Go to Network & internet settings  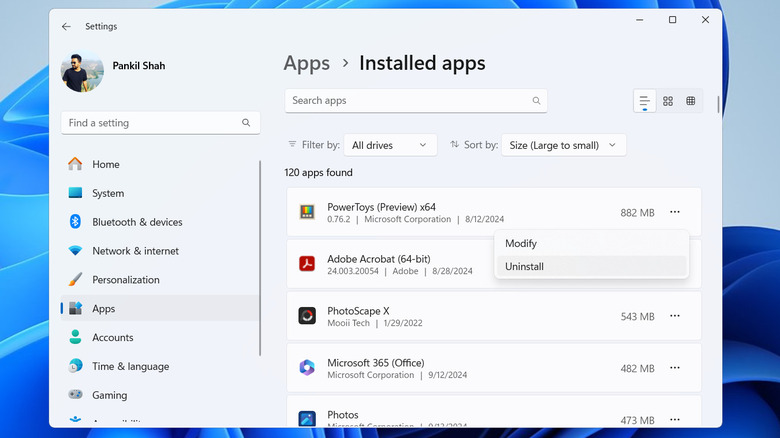[135, 251]
